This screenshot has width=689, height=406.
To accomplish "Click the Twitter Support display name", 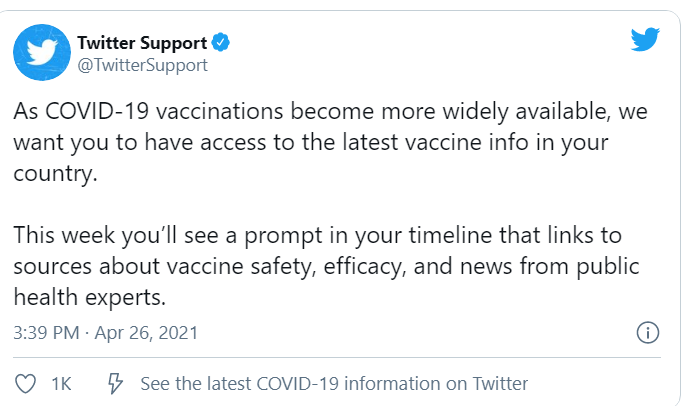I will pyautogui.click(x=142, y=43).
